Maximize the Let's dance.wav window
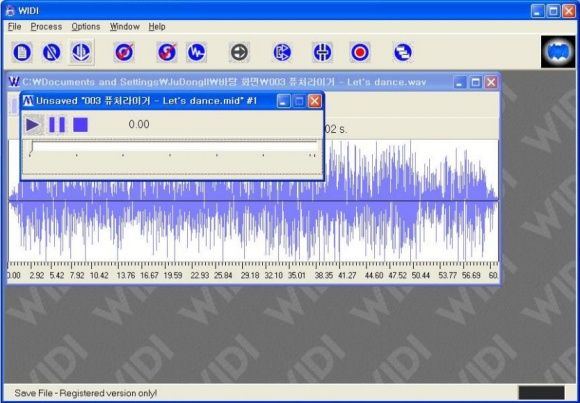Viewport: 580px width, 403px height. click(475, 82)
